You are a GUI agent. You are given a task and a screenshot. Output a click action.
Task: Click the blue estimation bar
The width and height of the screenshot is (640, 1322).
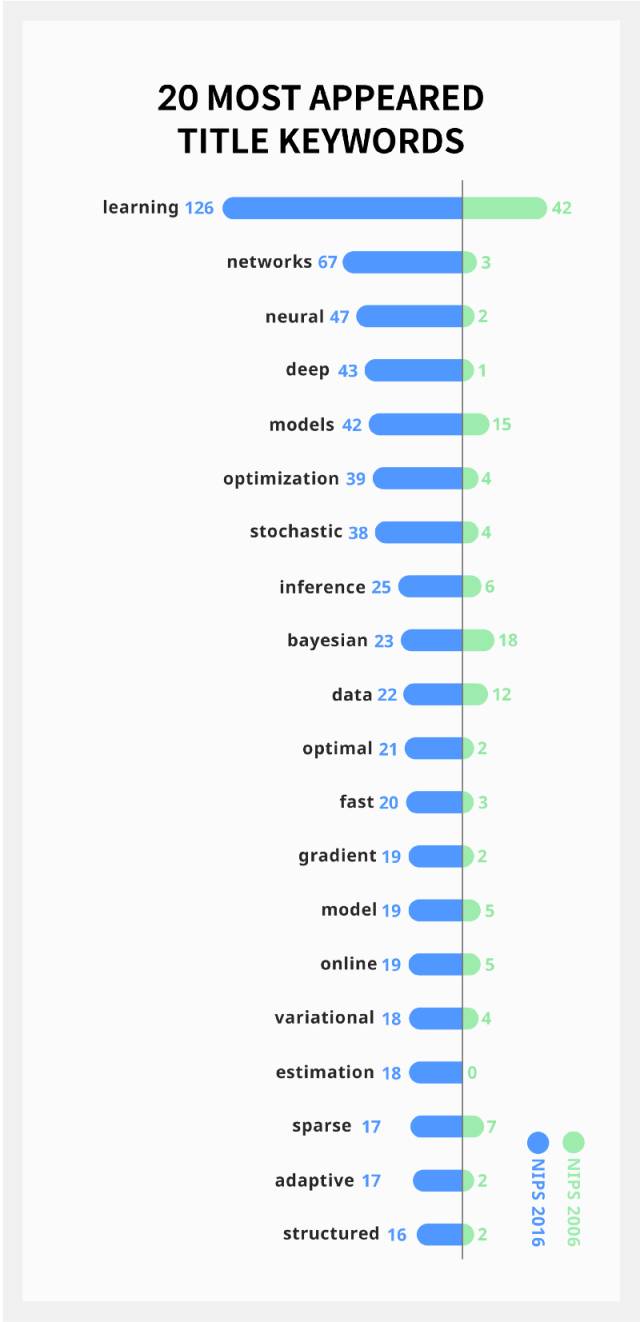coord(436,1072)
